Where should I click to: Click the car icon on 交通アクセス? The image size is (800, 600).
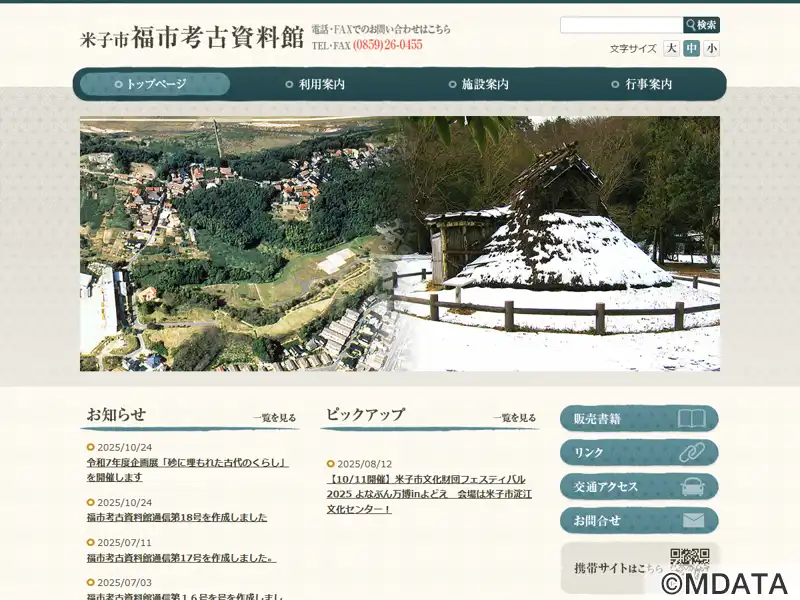[693, 487]
